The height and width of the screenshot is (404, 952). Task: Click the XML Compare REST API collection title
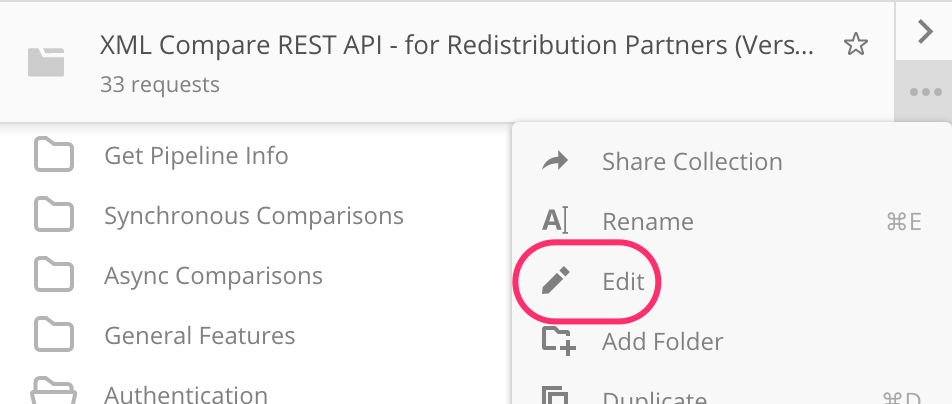pos(458,45)
